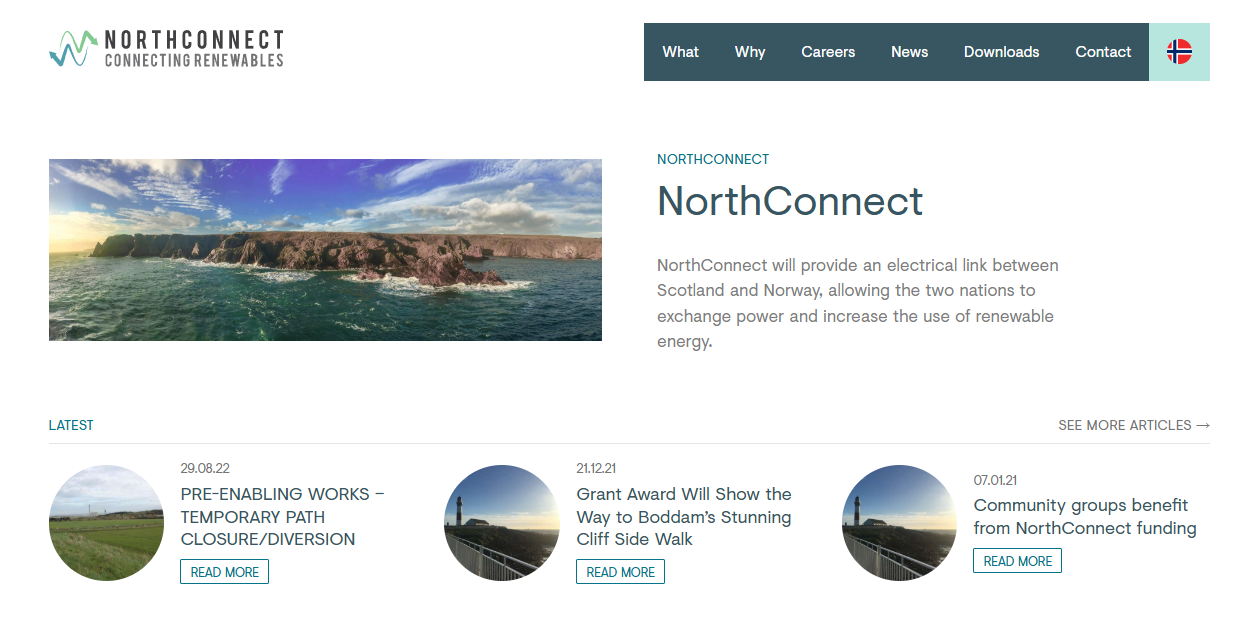Click READ MORE on the community funding article
The image size is (1258, 633).
click(1017, 560)
